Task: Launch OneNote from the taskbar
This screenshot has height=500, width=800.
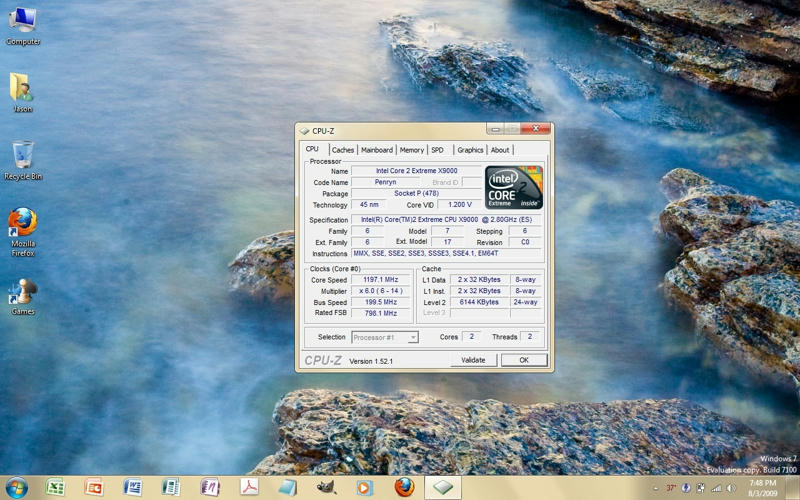Action: click(x=210, y=487)
